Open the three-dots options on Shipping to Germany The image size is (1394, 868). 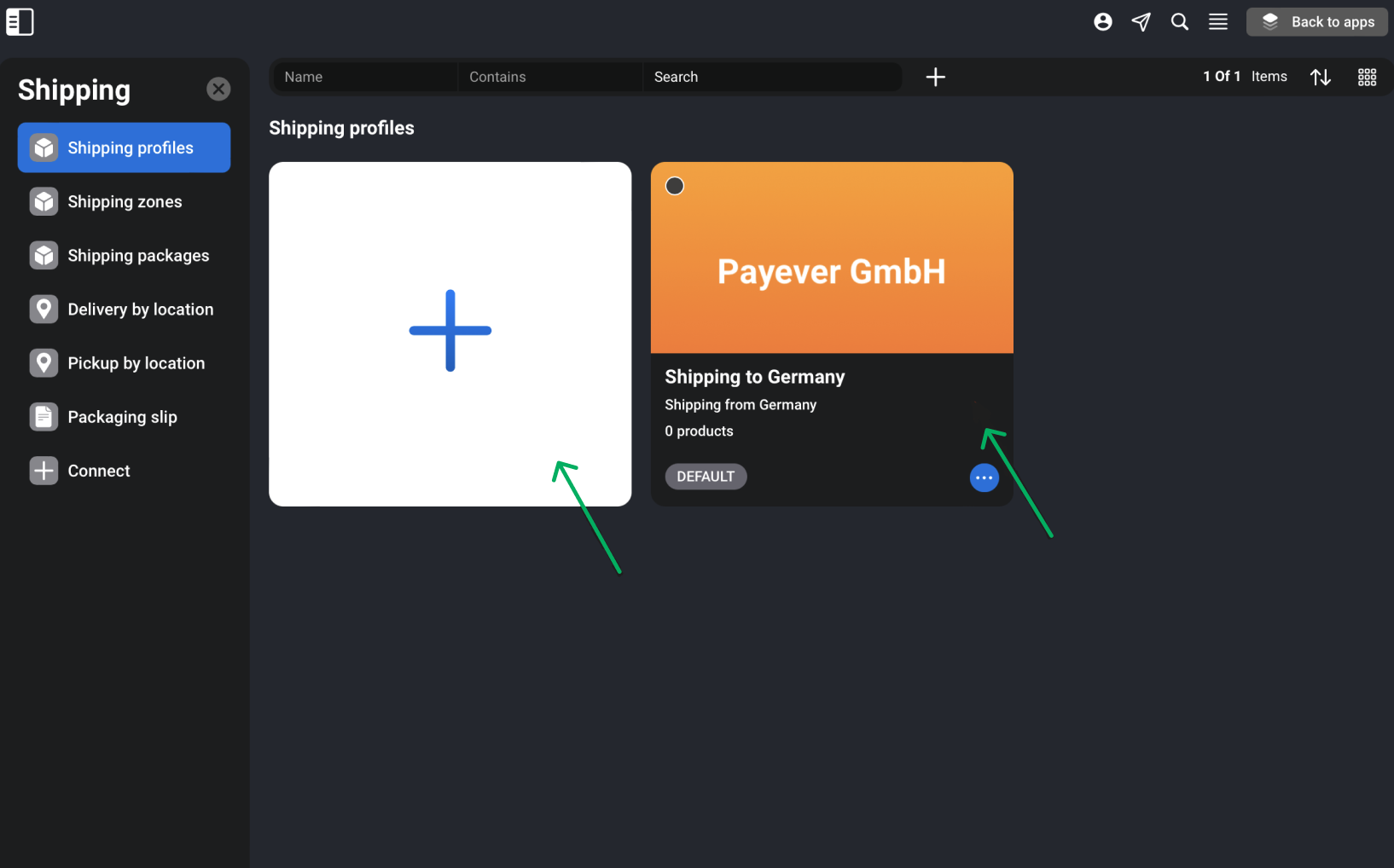[985, 477]
